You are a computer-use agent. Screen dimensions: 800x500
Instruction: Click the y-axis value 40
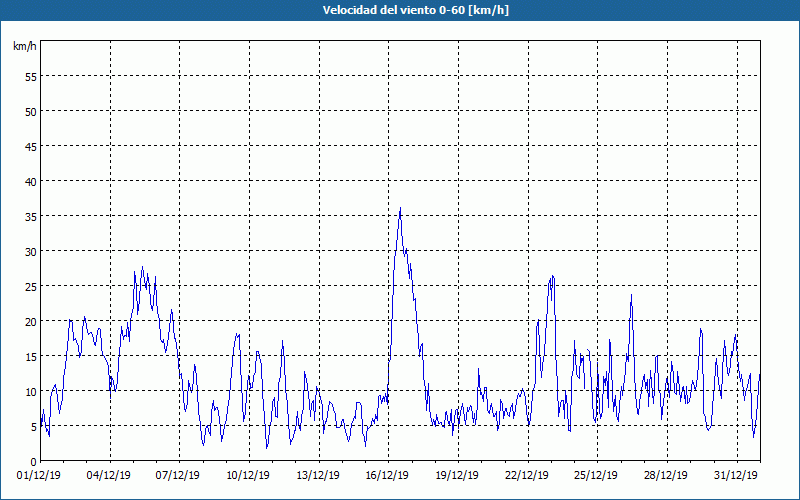[31, 182]
